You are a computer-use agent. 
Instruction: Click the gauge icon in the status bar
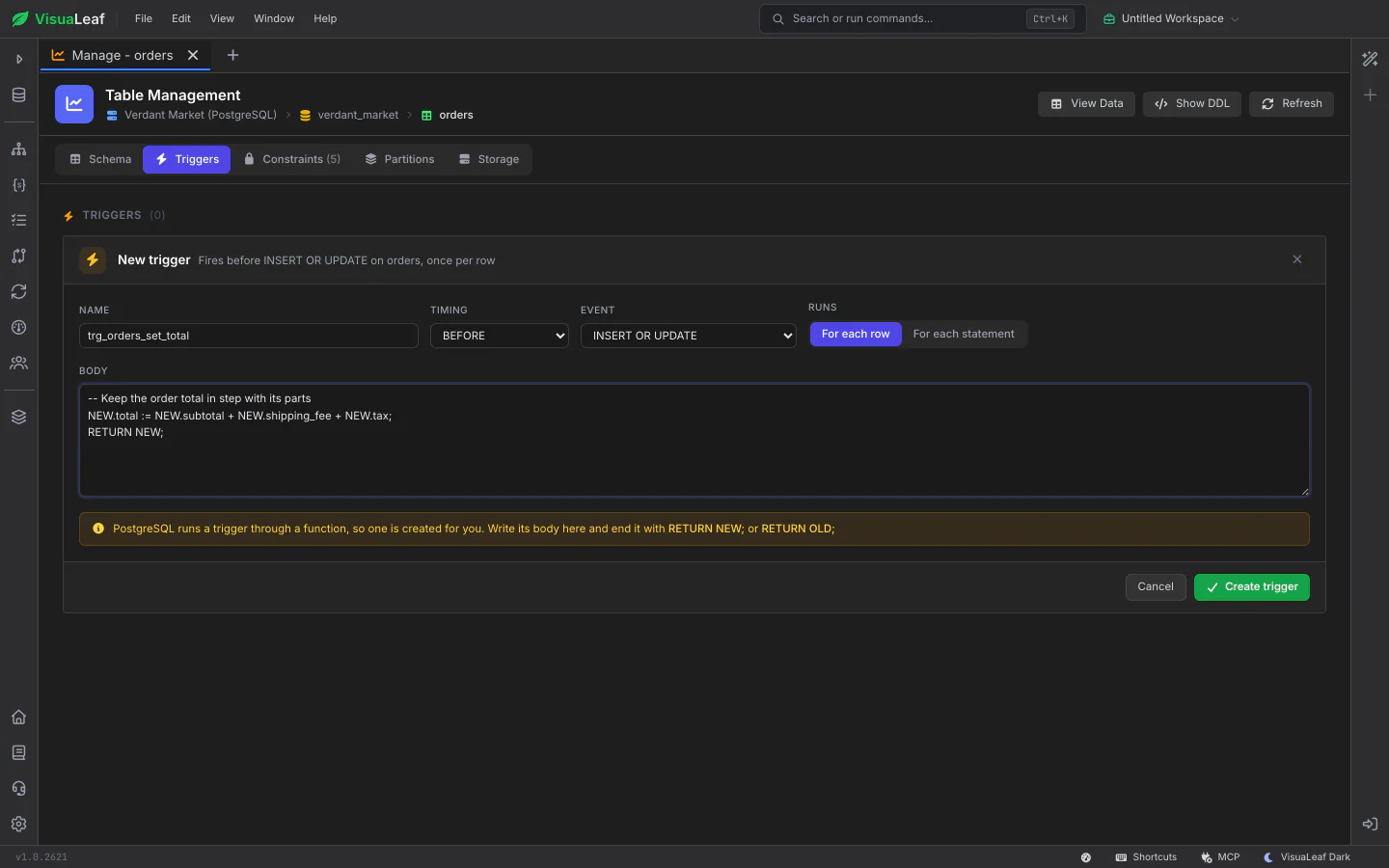(1086, 857)
